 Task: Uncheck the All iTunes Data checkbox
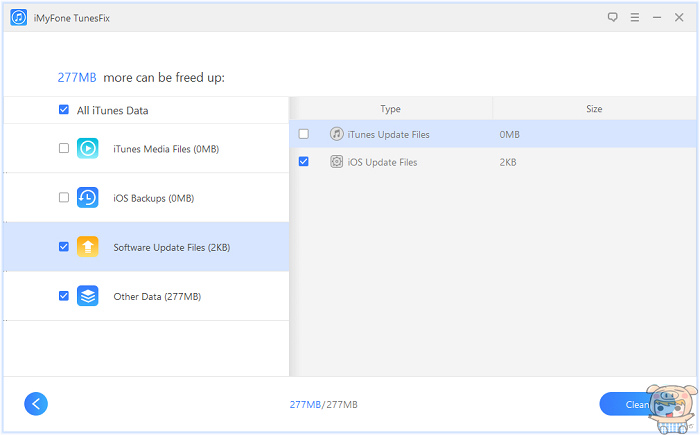click(x=64, y=110)
